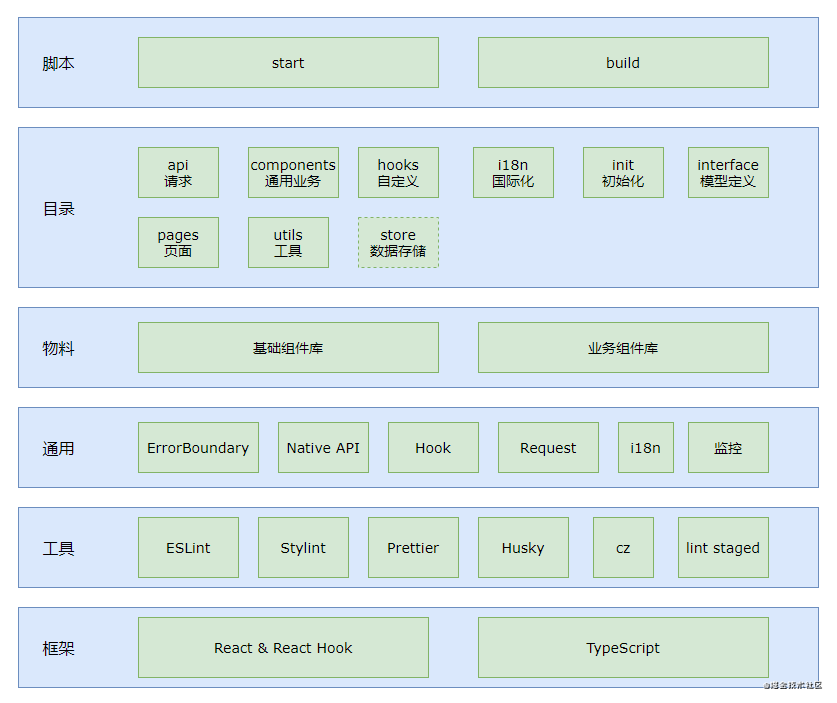Click the Native API box
This screenshot has width=837, height=703.
click(323, 447)
